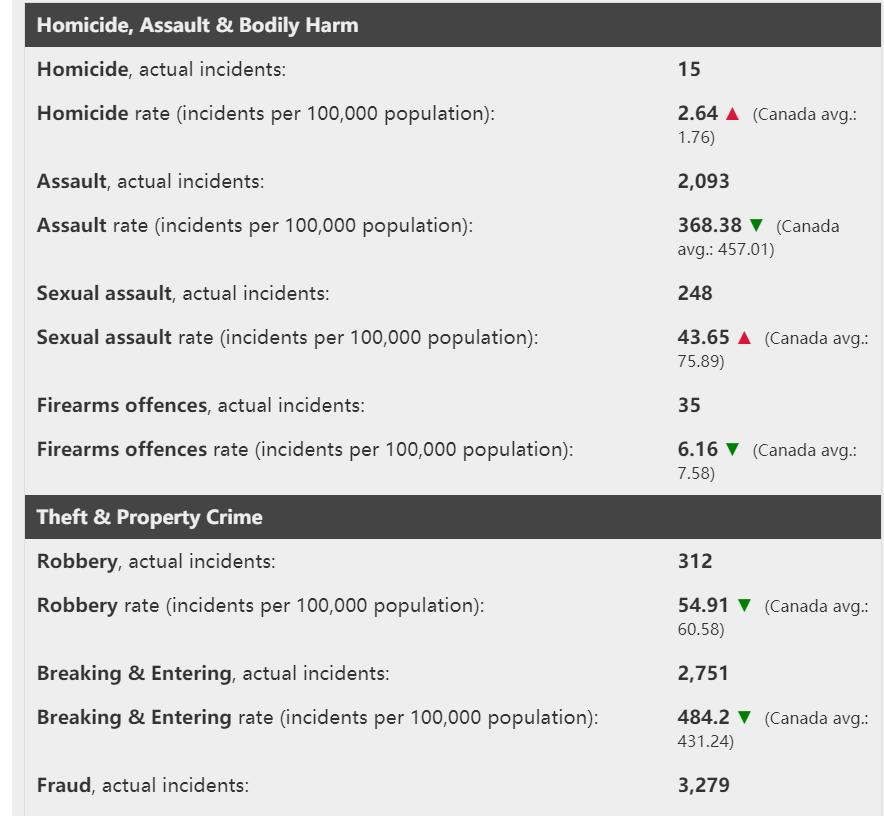Click the Canada avg. text beside robbery rate
Viewport: 884px width, 816px height.
(x=816, y=607)
